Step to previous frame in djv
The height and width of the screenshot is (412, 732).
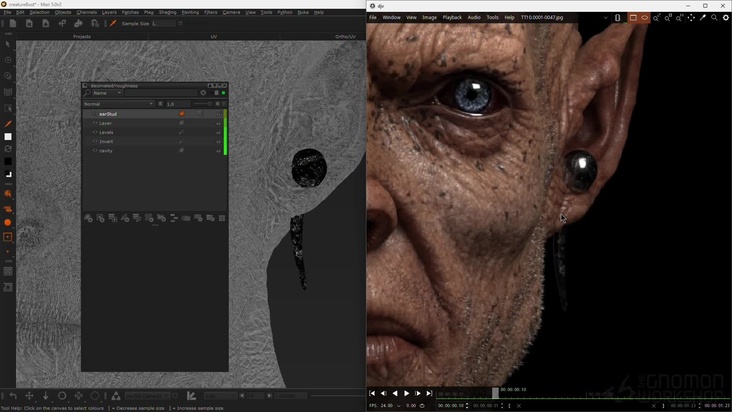(x=384, y=393)
